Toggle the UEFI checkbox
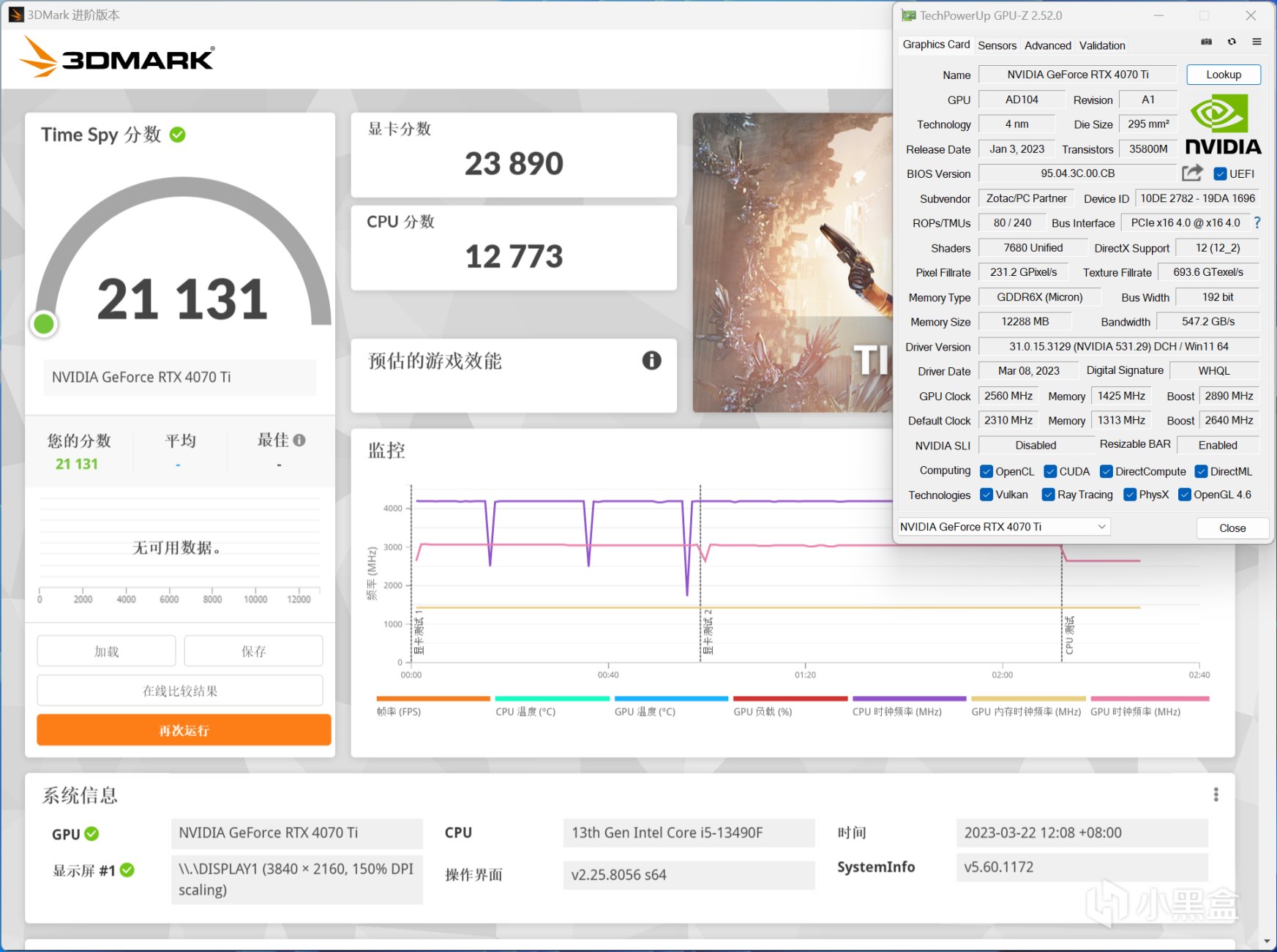Viewport: 1277px width, 952px height. (x=1220, y=173)
